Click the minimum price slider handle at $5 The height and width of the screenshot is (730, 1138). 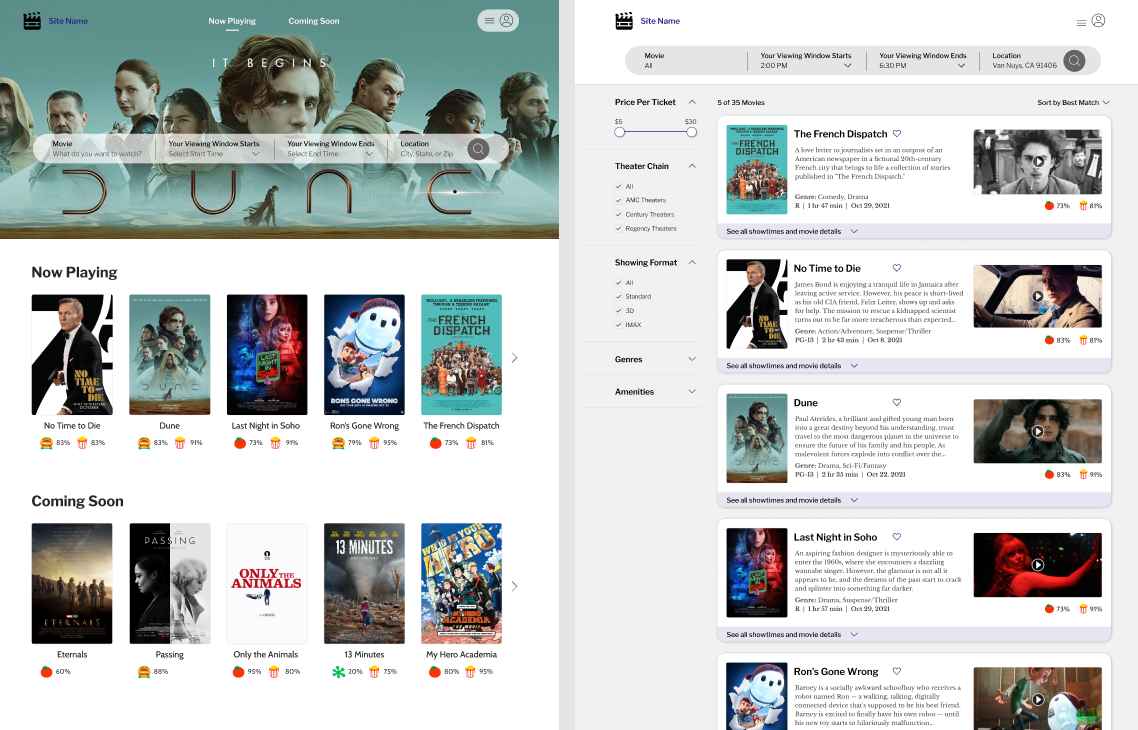pos(619,132)
